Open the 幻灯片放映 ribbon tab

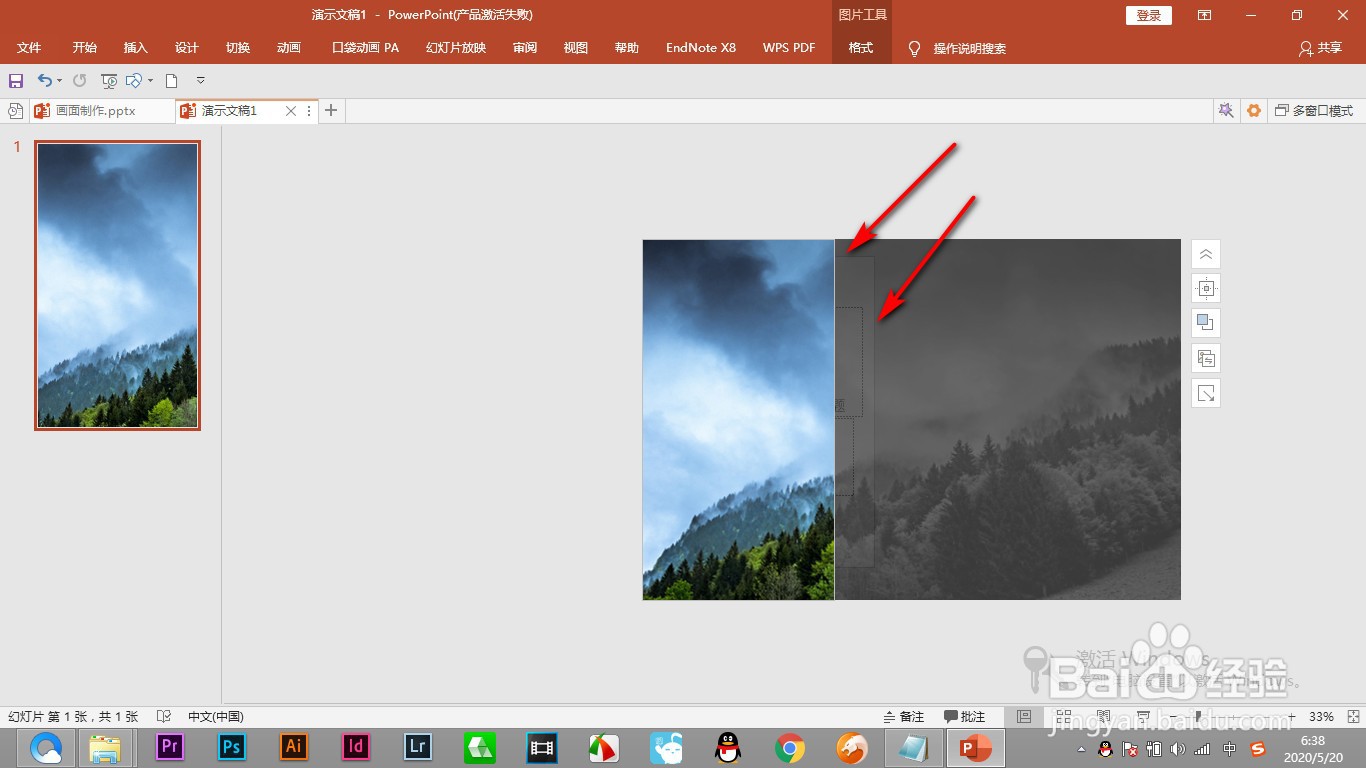pyautogui.click(x=456, y=48)
